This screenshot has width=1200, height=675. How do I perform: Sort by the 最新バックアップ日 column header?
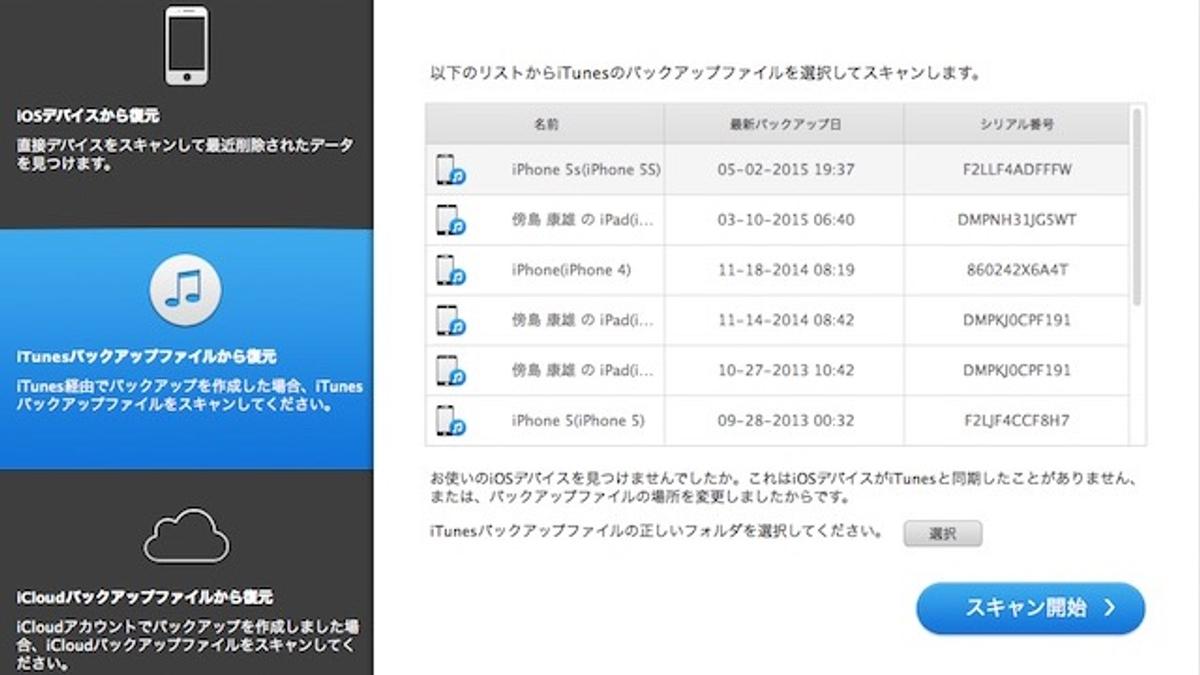(x=785, y=125)
